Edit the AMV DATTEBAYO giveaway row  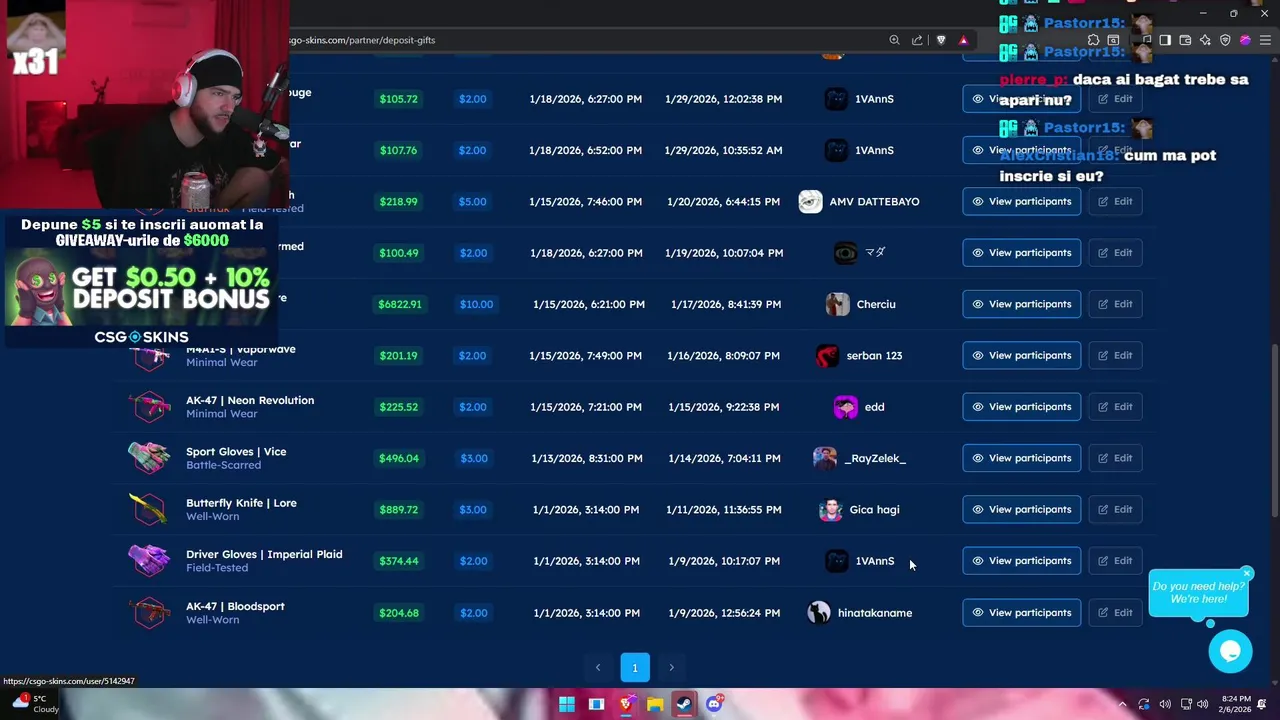click(x=1115, y=201)
